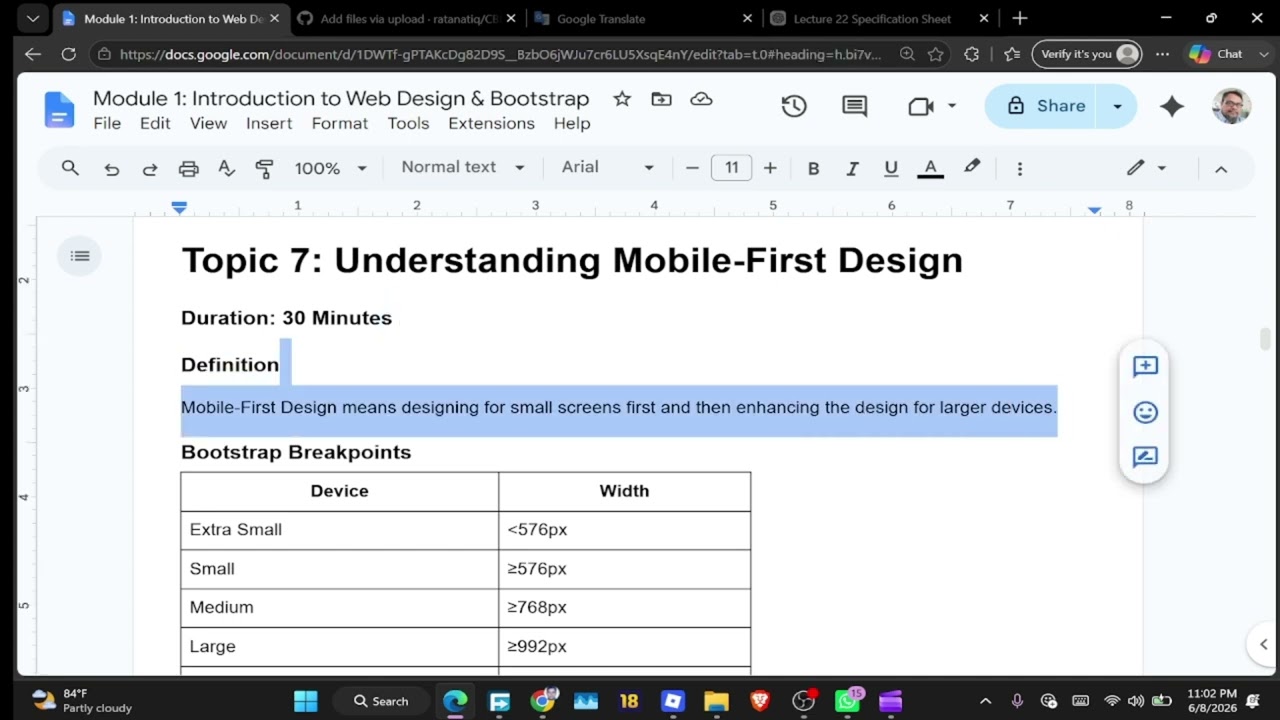The height and width of the screenshot is (720, 1280).
Task: Open taskbar Search box
Action: pos(382,701)
